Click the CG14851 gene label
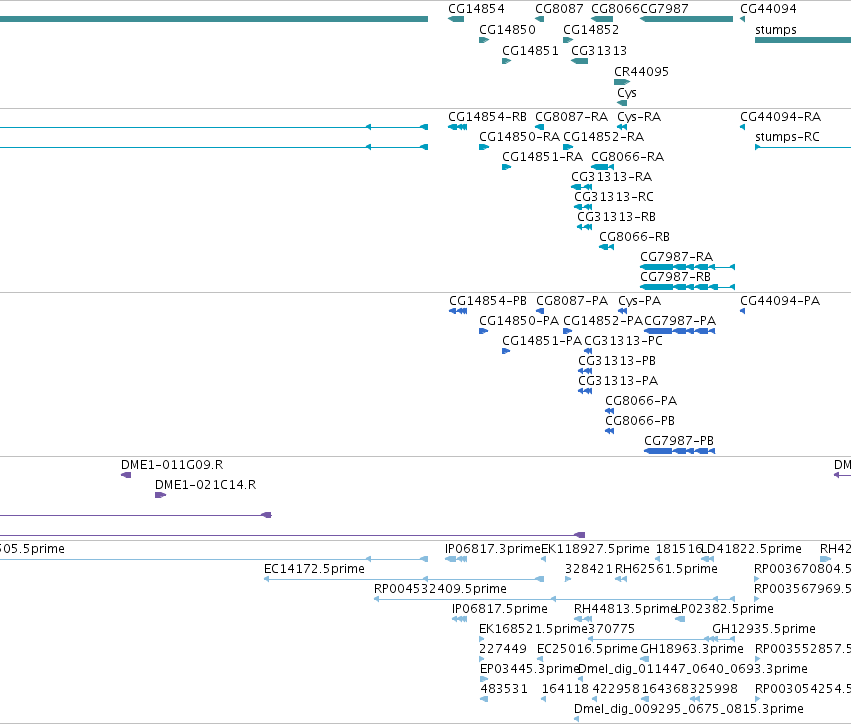This screenshot has width=851, height=724. click(x=530, y=51)
